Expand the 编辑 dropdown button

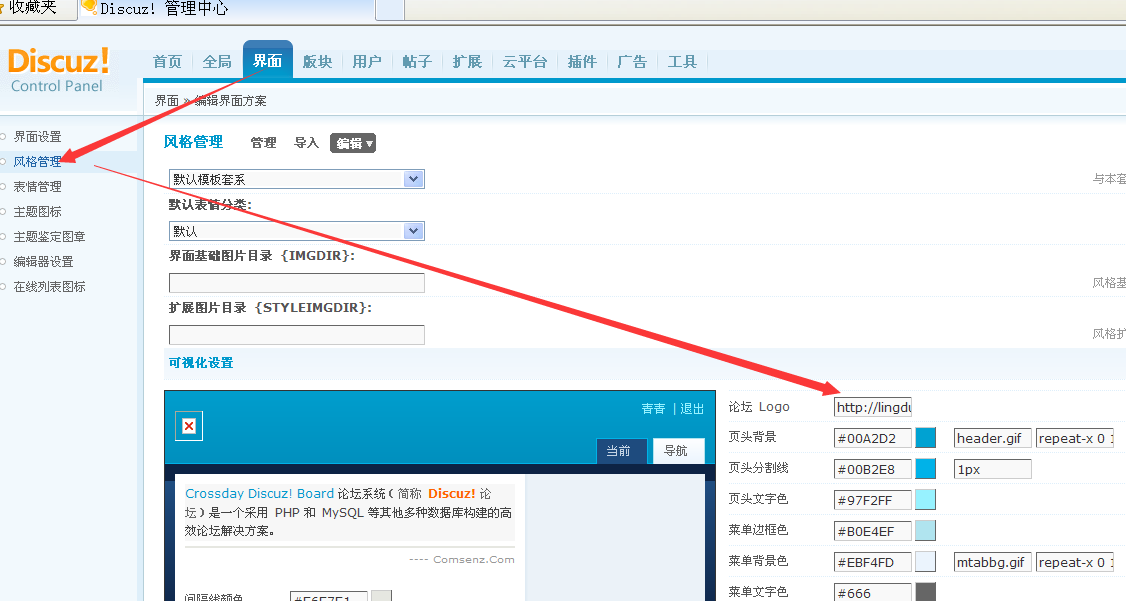[x=353, y=143]
